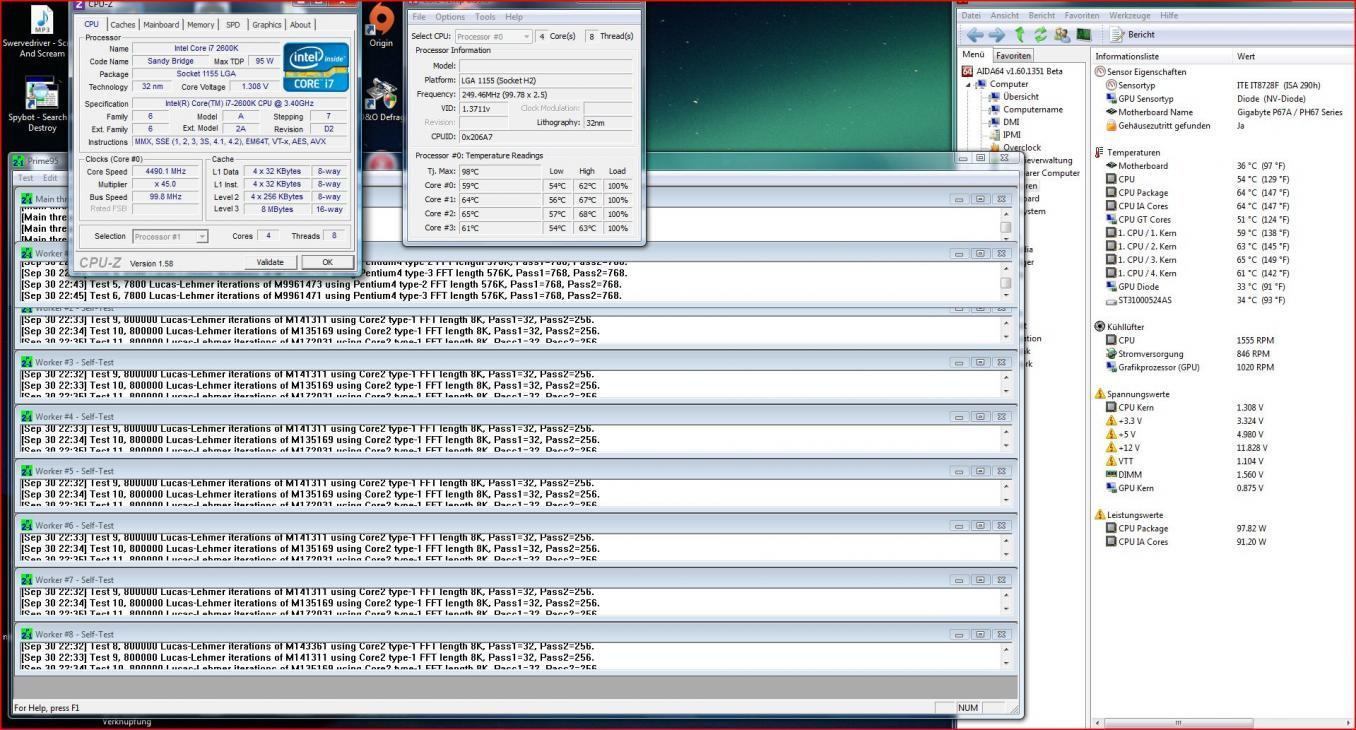Click the Intel Core i7 logo in CPU-Z

pos(317,67)
